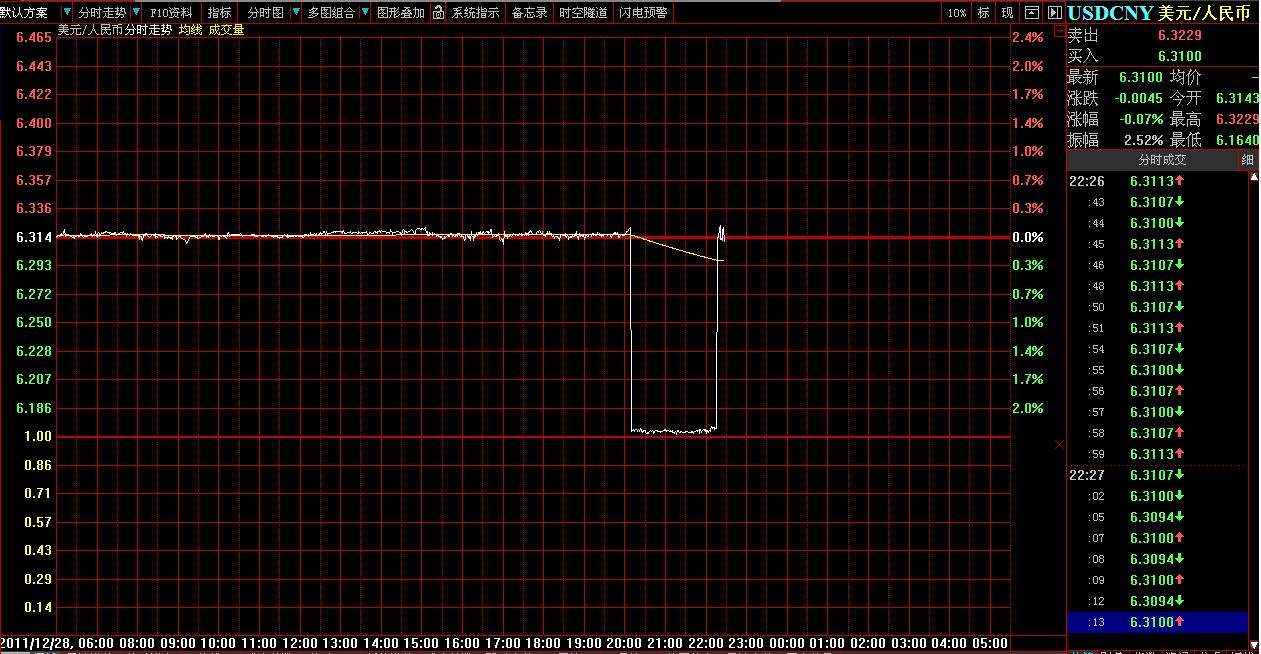The image size is (1261, 654).
Task: Select the :05 tick row at 6.3094
Action: click(x=1158, y=517)
